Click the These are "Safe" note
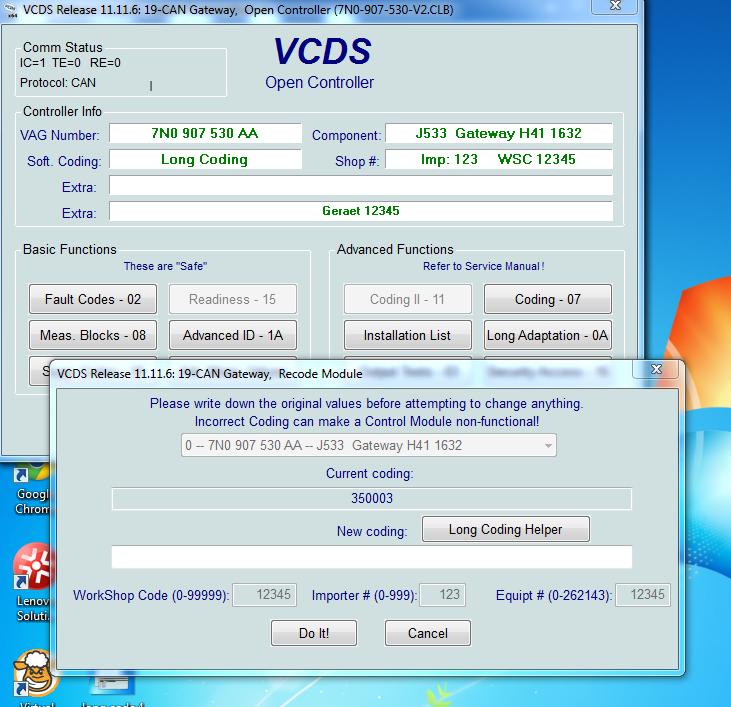The height and width of the screenshot is (707, 731). click(165, 266)
